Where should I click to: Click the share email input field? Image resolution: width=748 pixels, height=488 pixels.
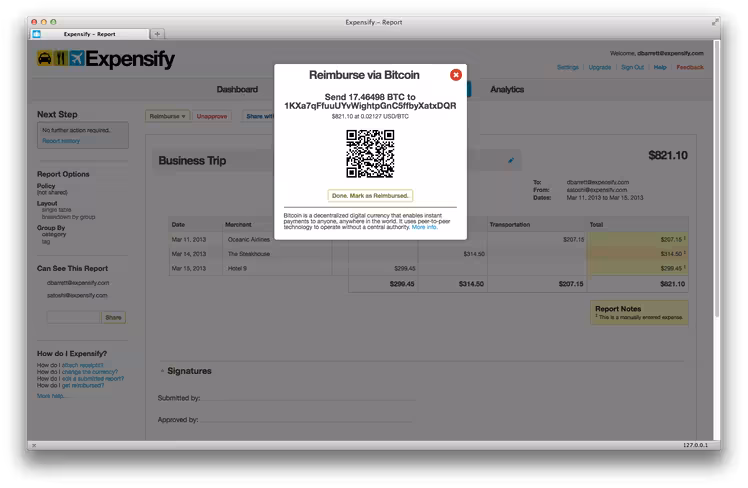click(74, 317)
